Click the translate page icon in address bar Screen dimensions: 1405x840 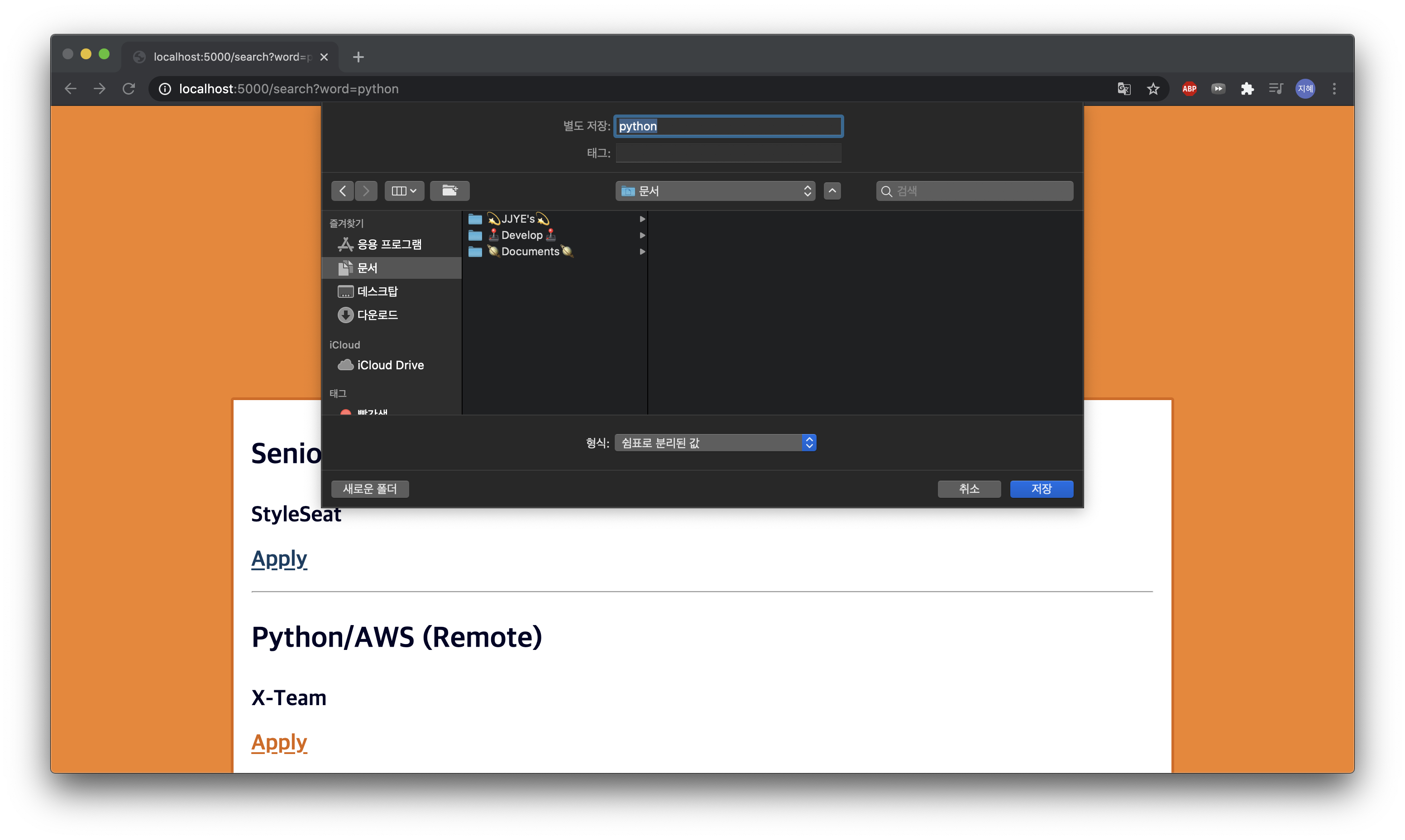click(x=1124, y=89)
